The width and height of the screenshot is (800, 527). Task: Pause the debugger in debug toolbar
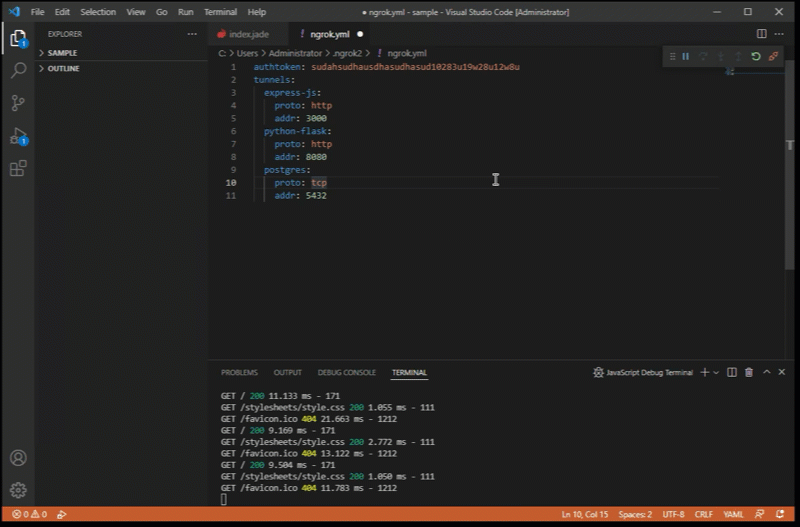coord(685,57)
